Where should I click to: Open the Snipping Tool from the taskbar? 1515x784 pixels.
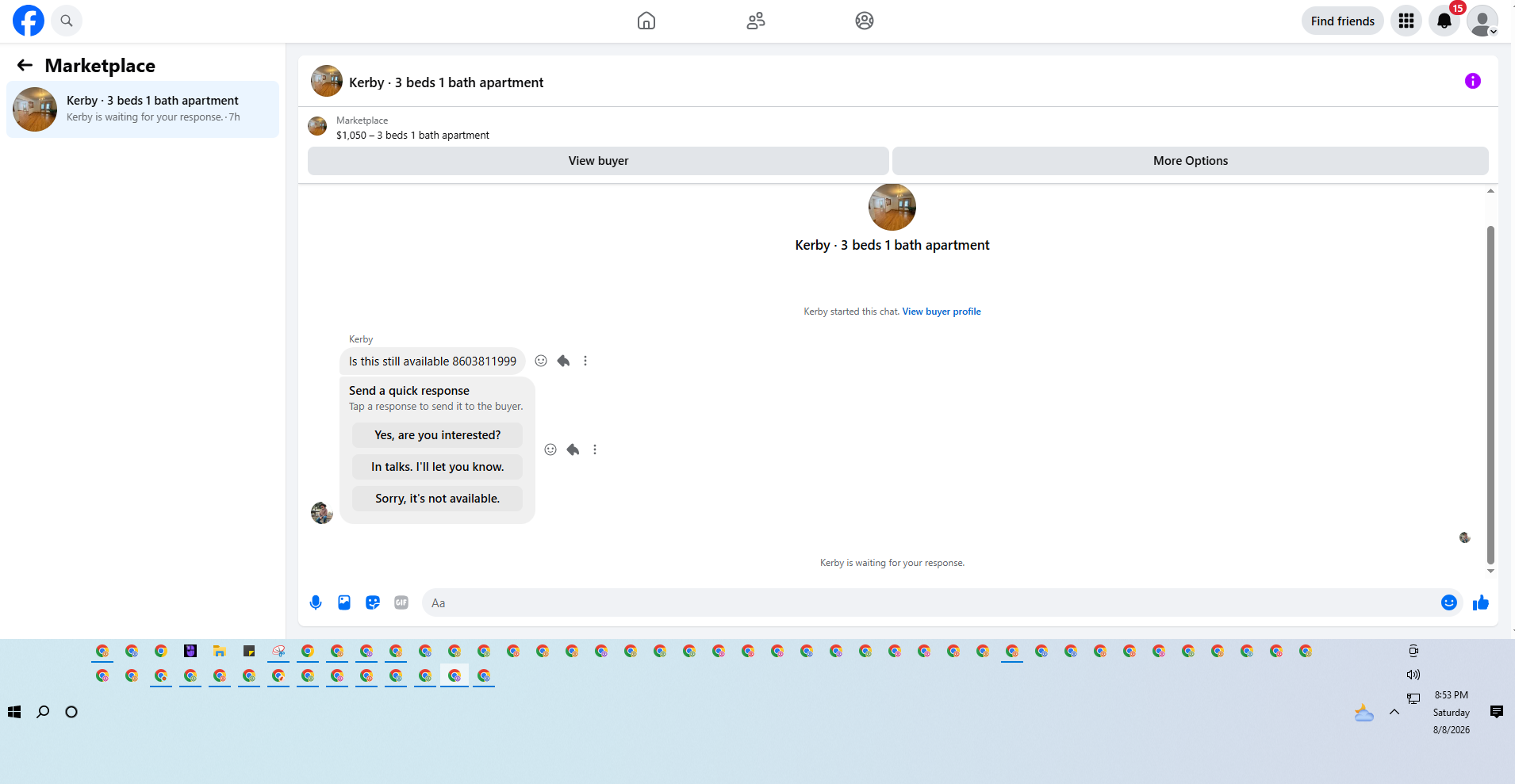point(278,651)
